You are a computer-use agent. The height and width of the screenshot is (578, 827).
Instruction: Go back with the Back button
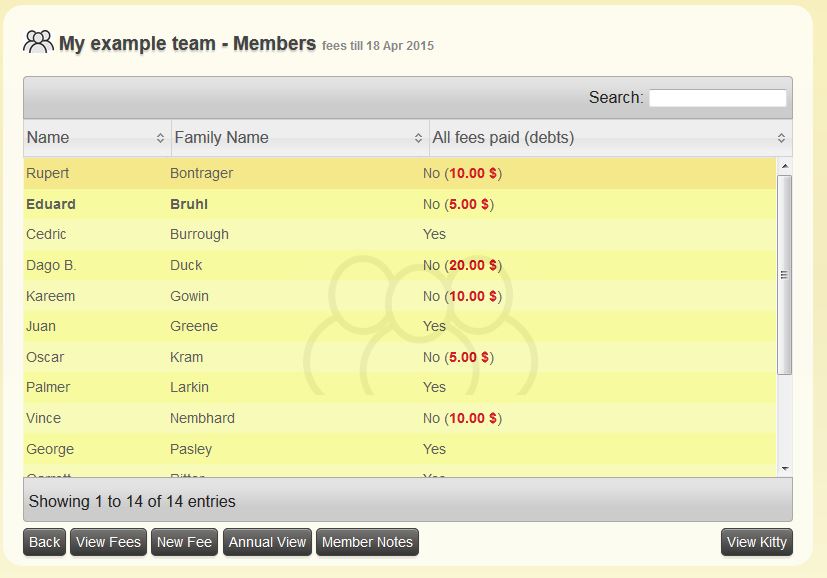(43, 542)
